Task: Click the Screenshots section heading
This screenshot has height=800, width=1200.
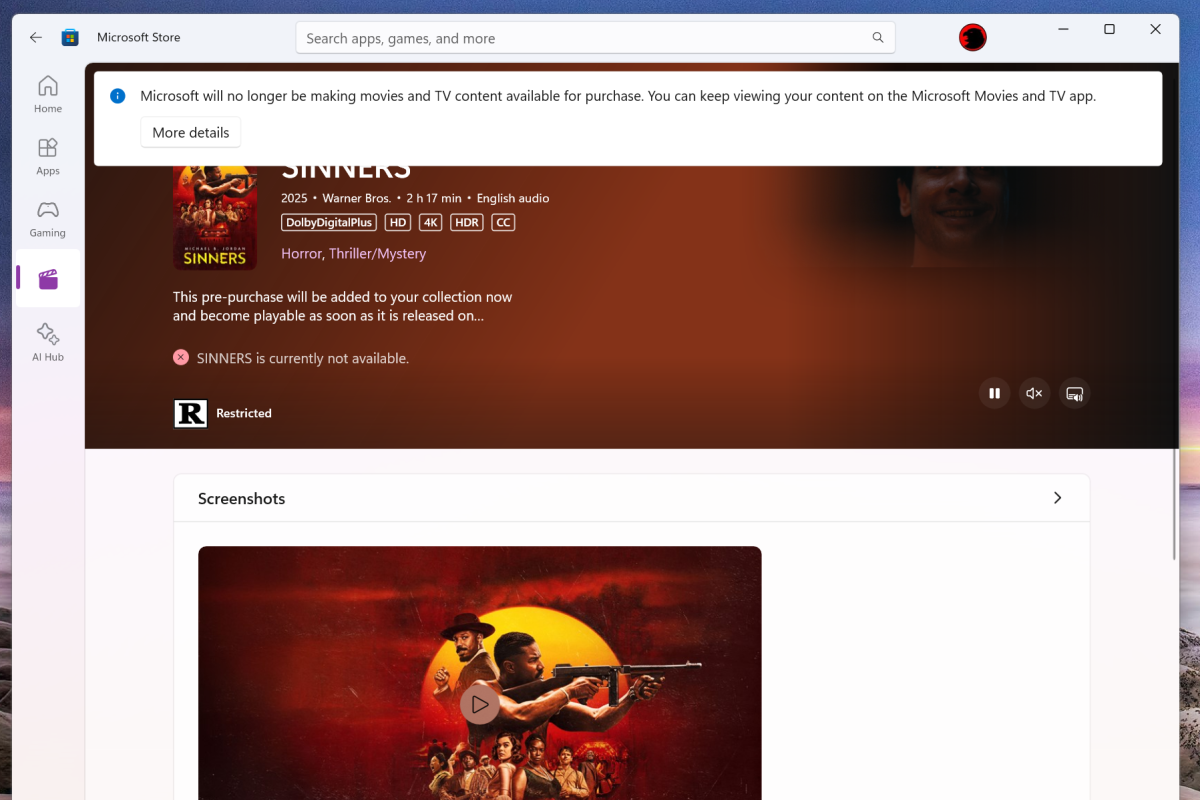Action: 241,498
